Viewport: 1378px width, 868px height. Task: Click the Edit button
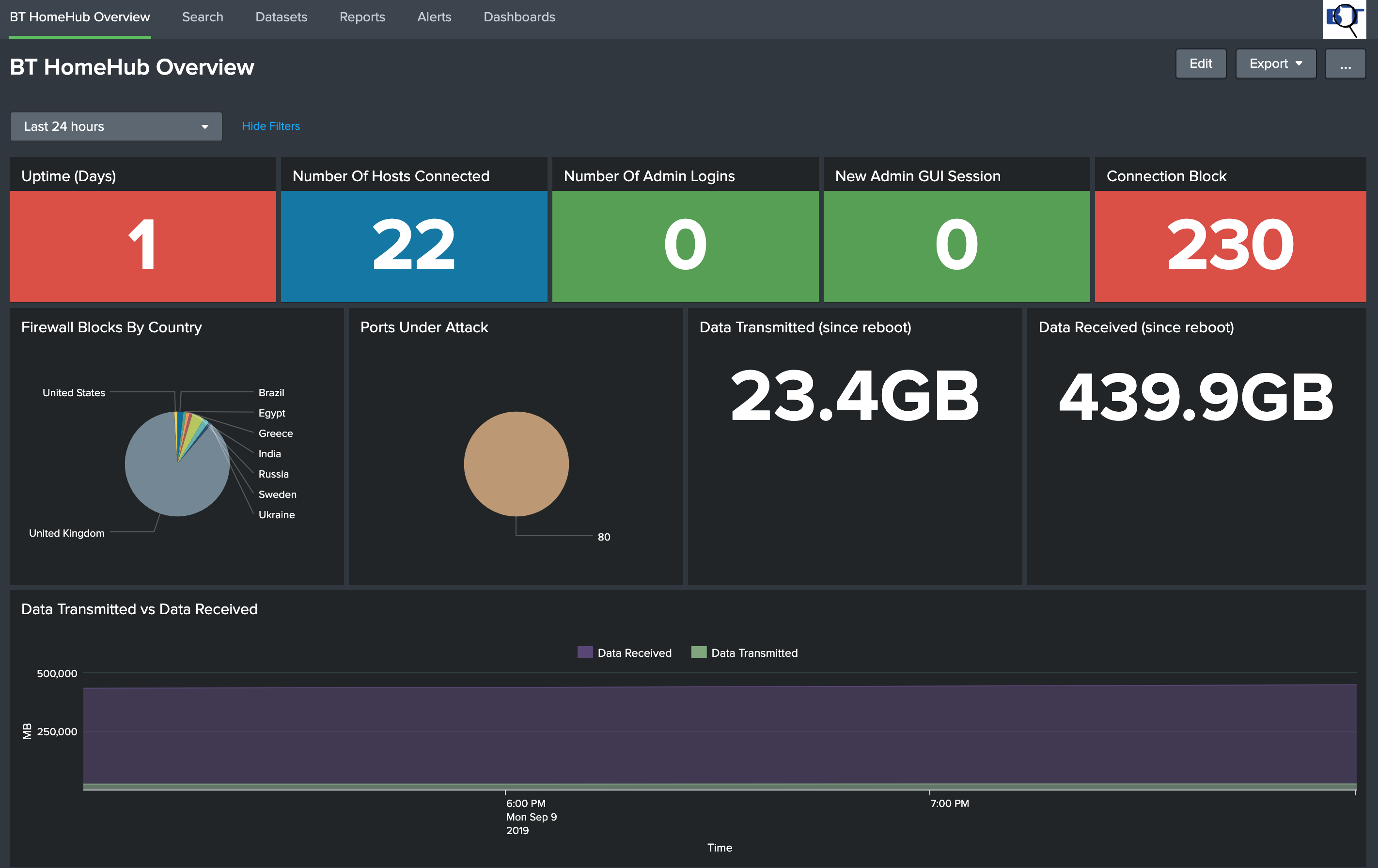click(1201, 63)
